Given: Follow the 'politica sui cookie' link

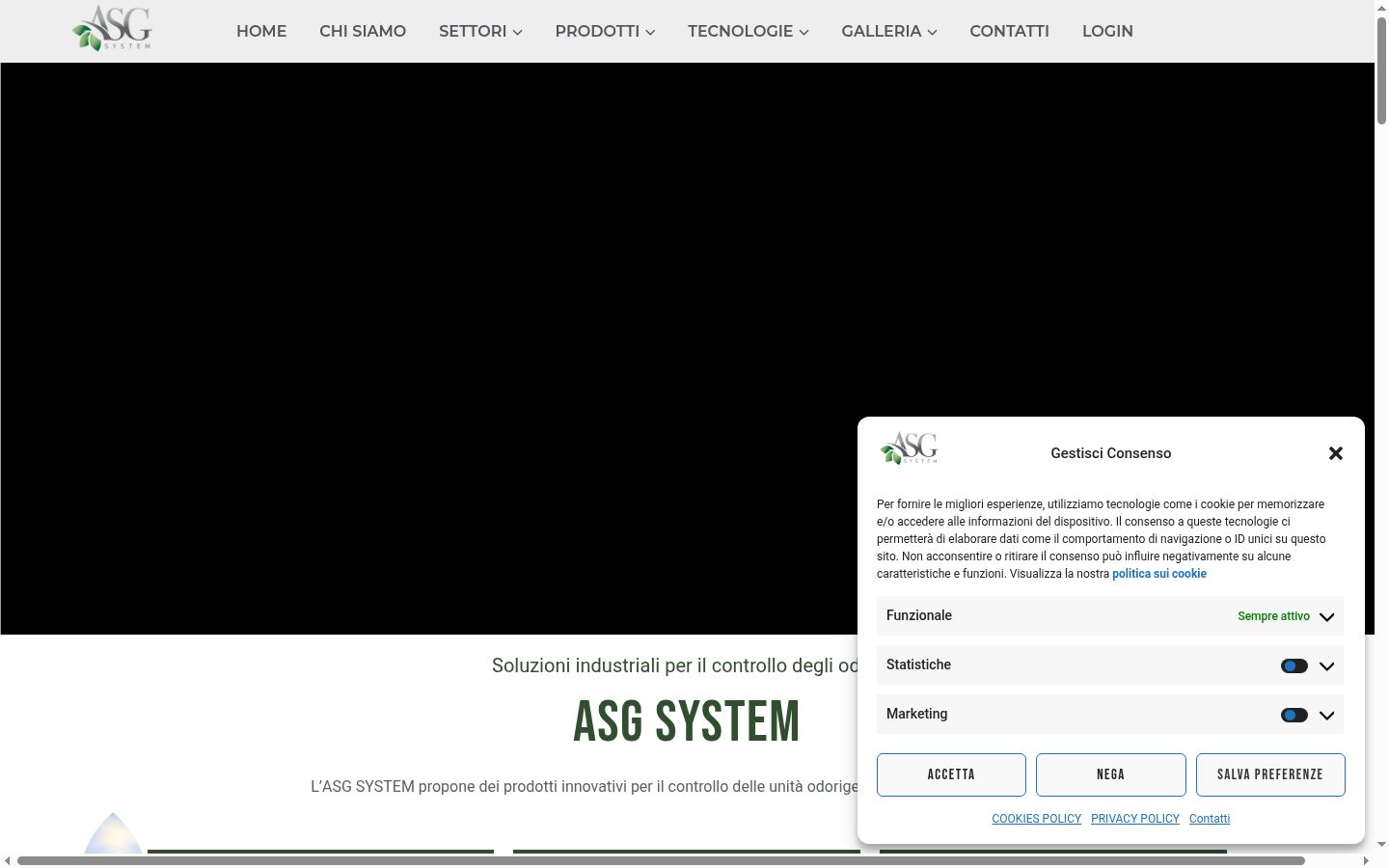Looking at the screenshot, I should click(x=1159, y=574).
